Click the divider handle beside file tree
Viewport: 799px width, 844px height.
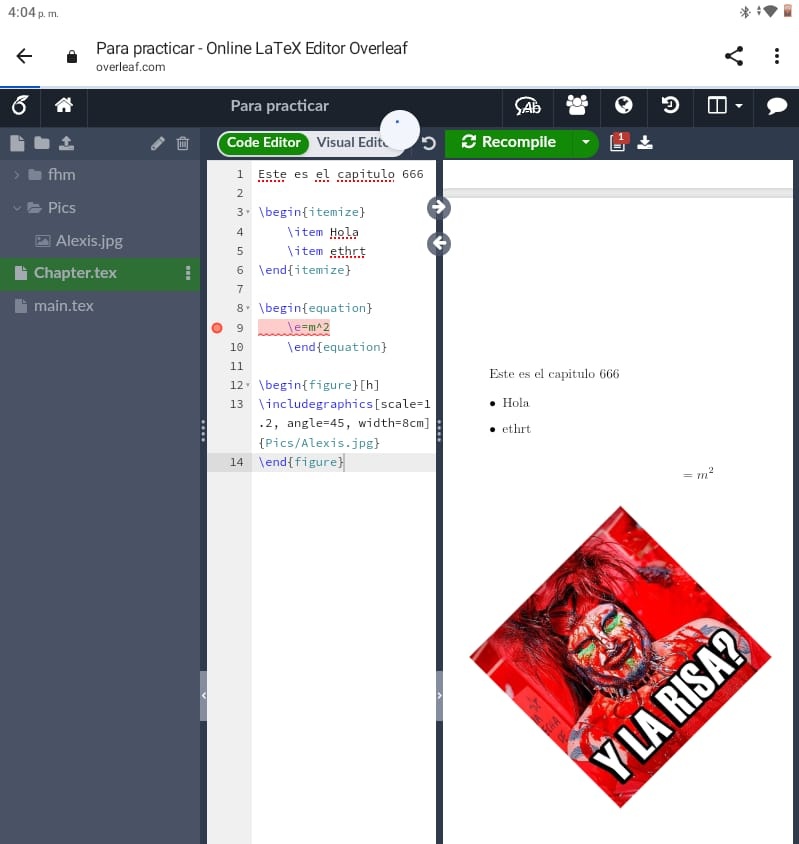click(x=203, y=431)
